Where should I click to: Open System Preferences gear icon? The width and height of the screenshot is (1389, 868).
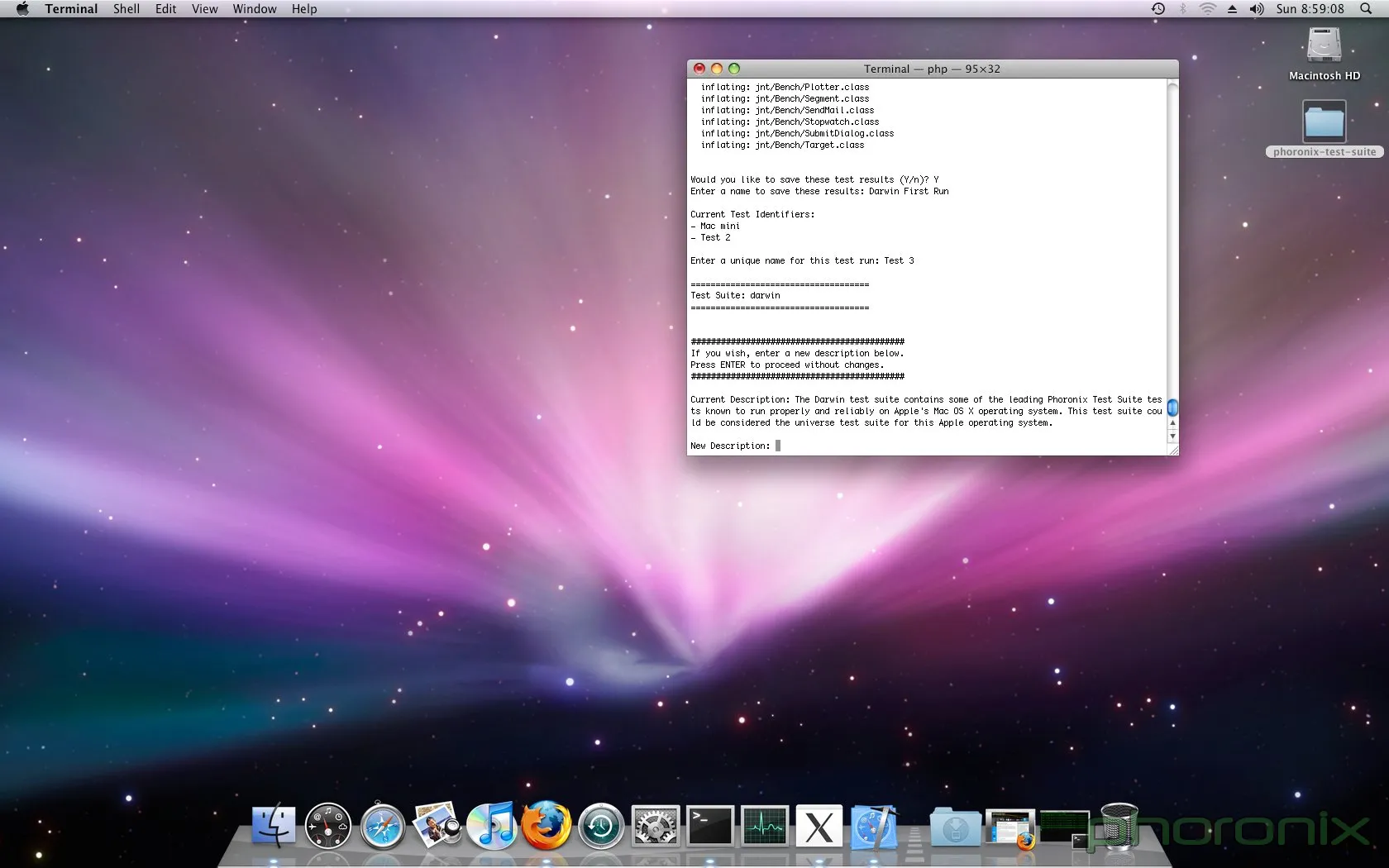point(656,826)
